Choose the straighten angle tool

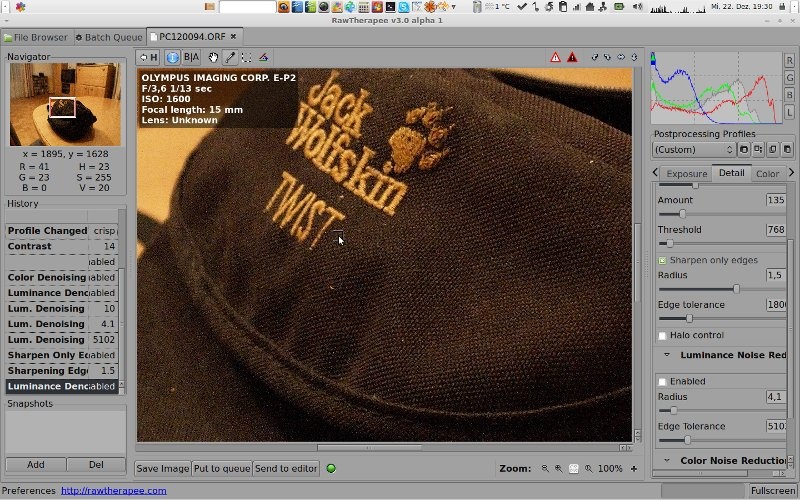click(x=264, y=58)
